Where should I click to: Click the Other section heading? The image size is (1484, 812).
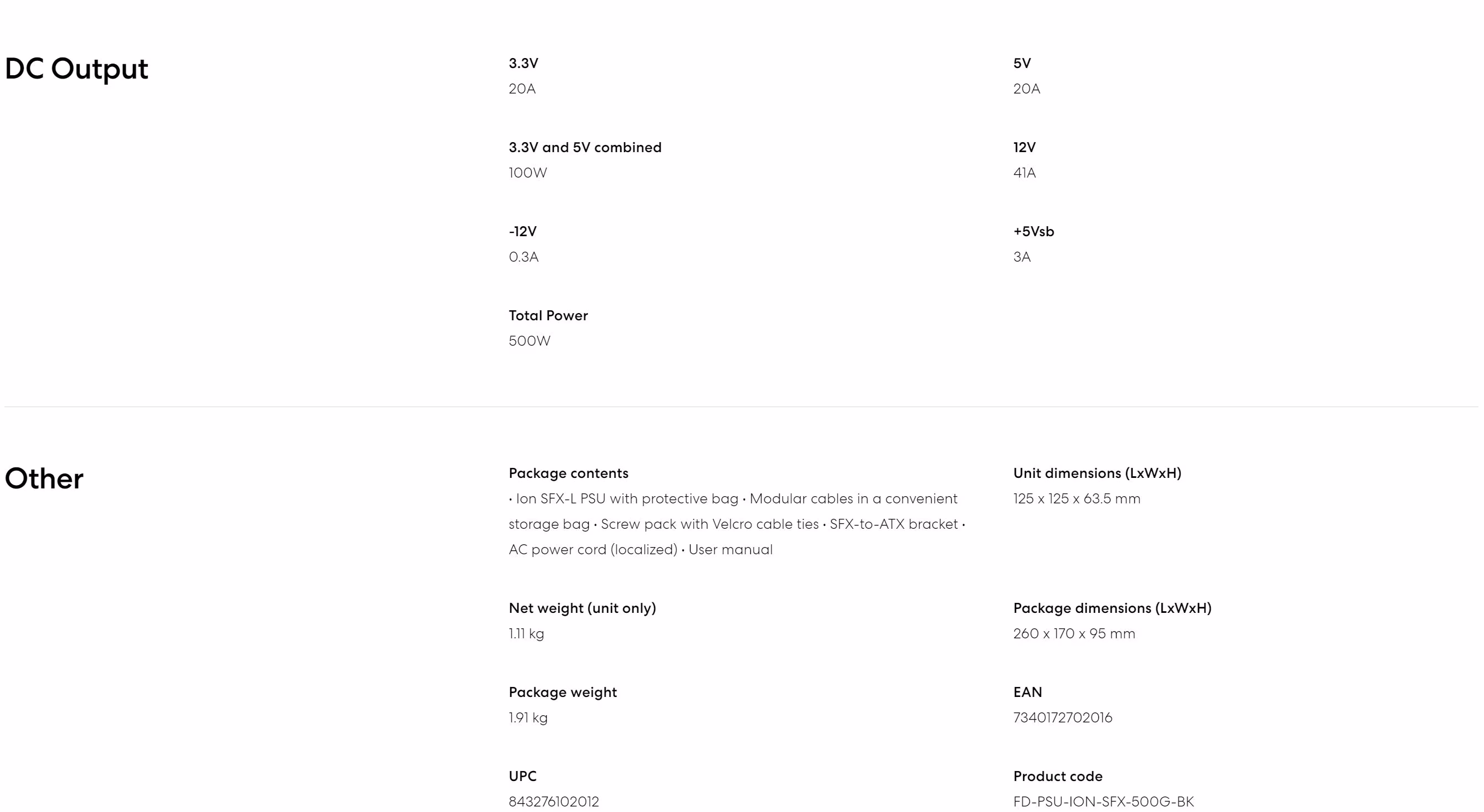[x=44, y=478]
